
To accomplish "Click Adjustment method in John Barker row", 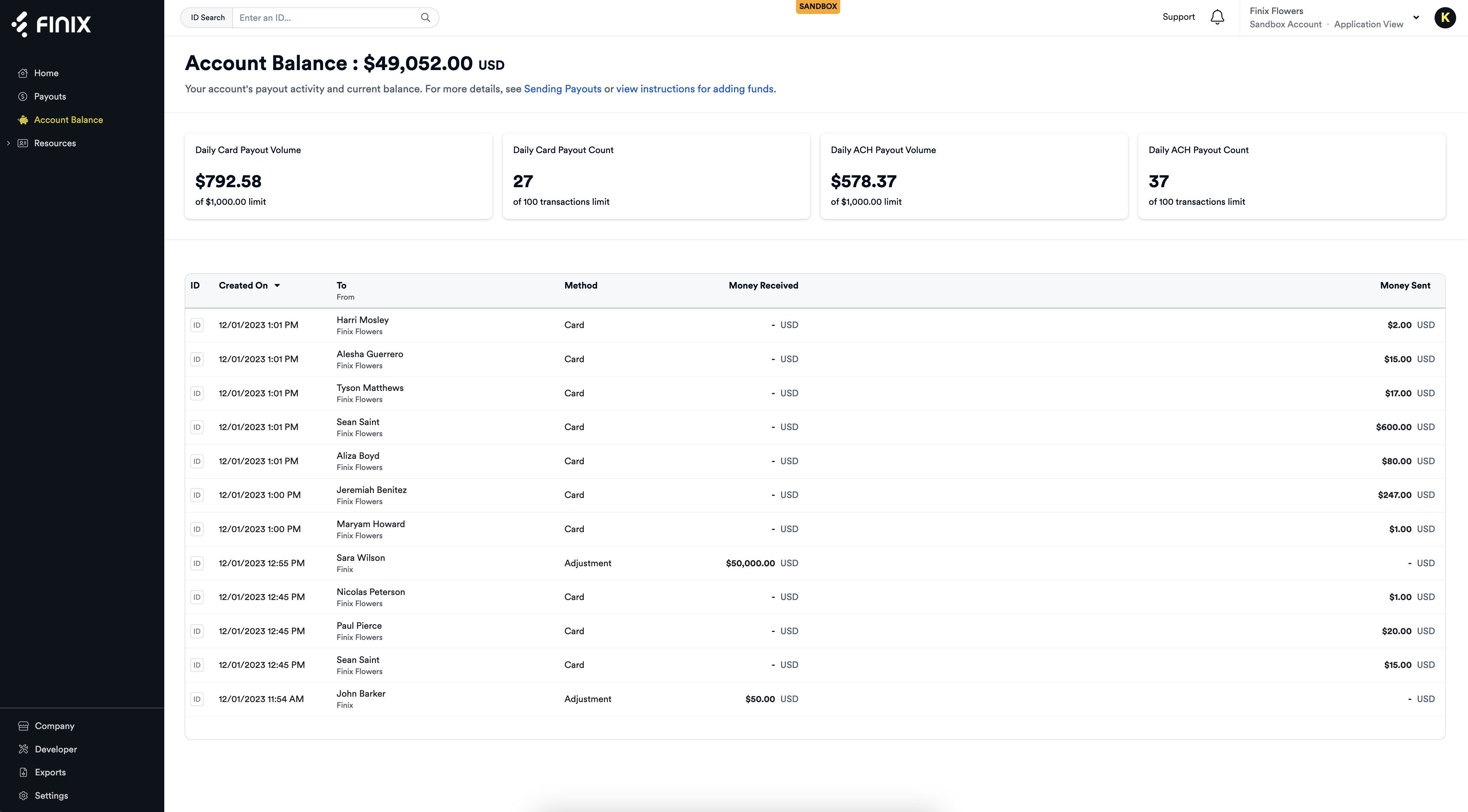I will point(588,699).
